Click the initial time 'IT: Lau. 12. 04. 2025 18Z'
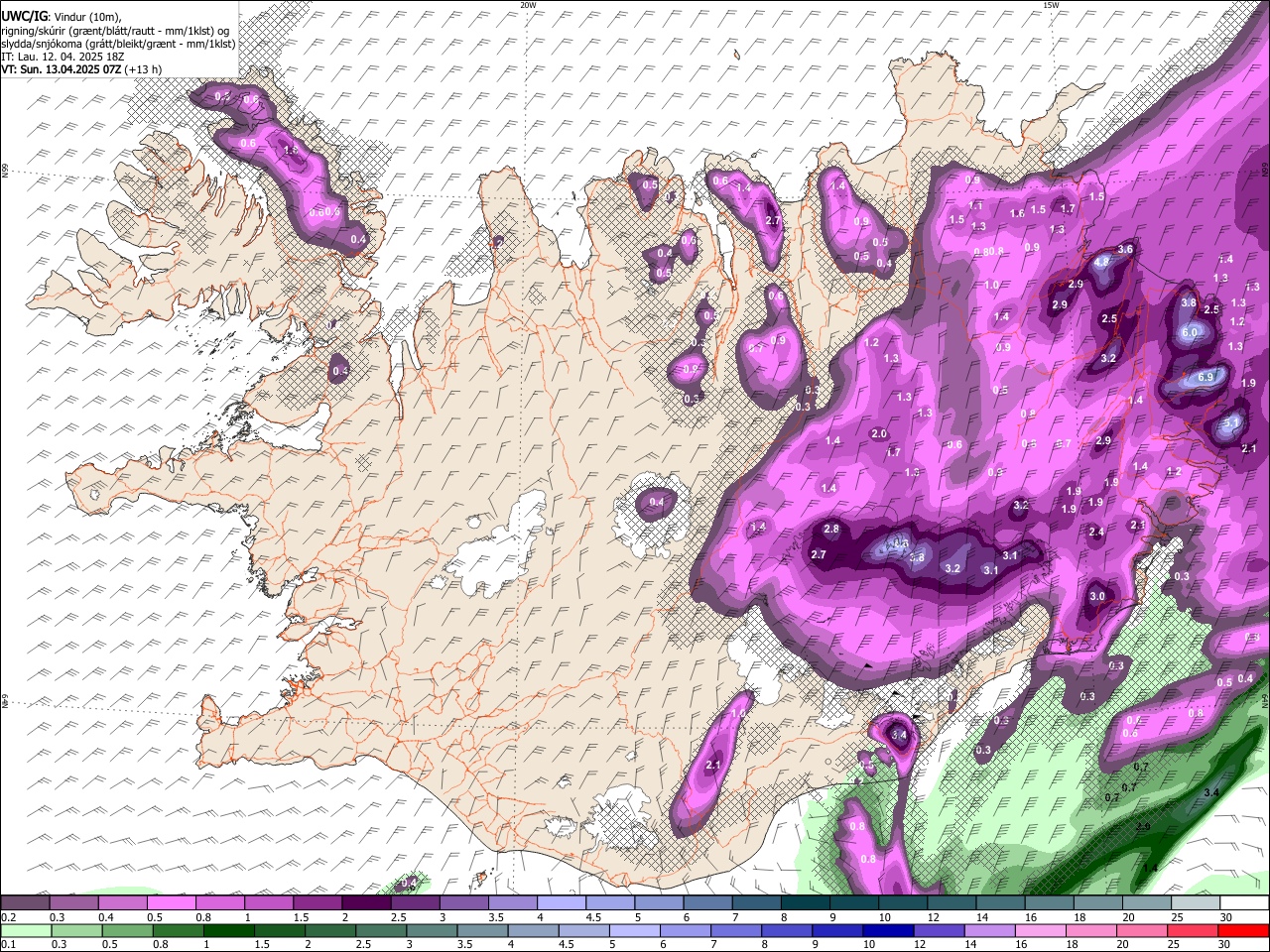This screenshot has height=952, width=1270. click(x=62, y=57)
